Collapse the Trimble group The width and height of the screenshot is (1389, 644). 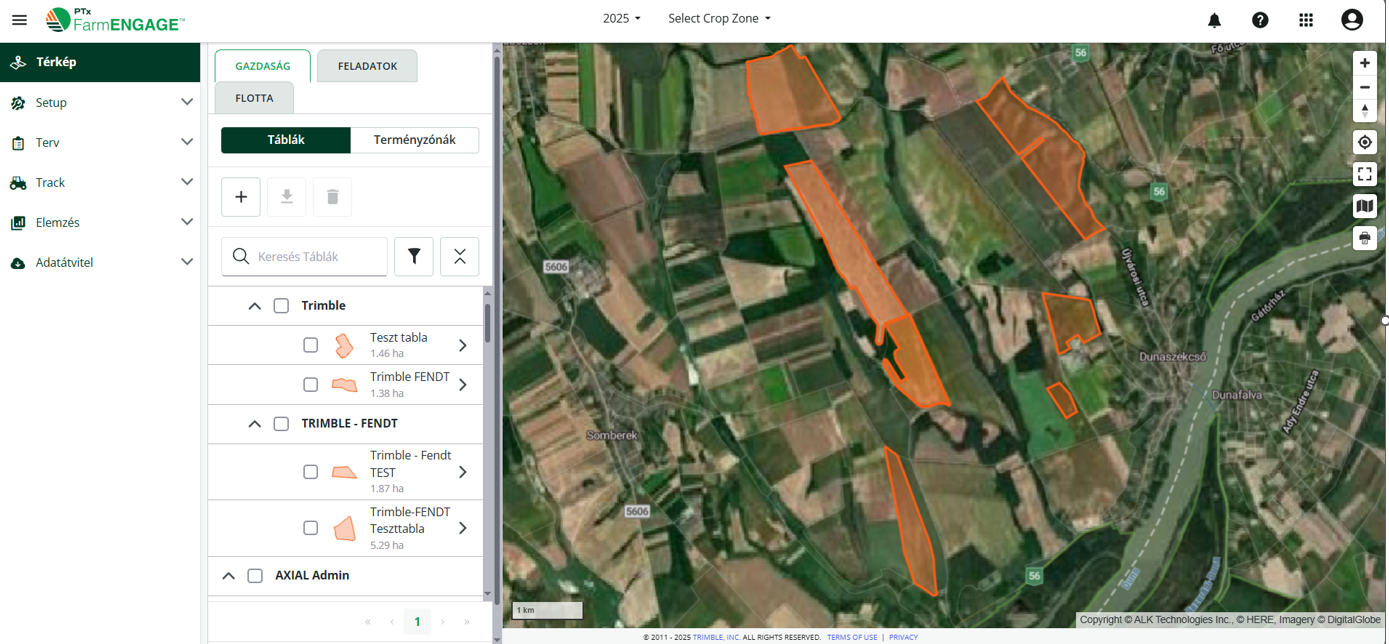255,306
